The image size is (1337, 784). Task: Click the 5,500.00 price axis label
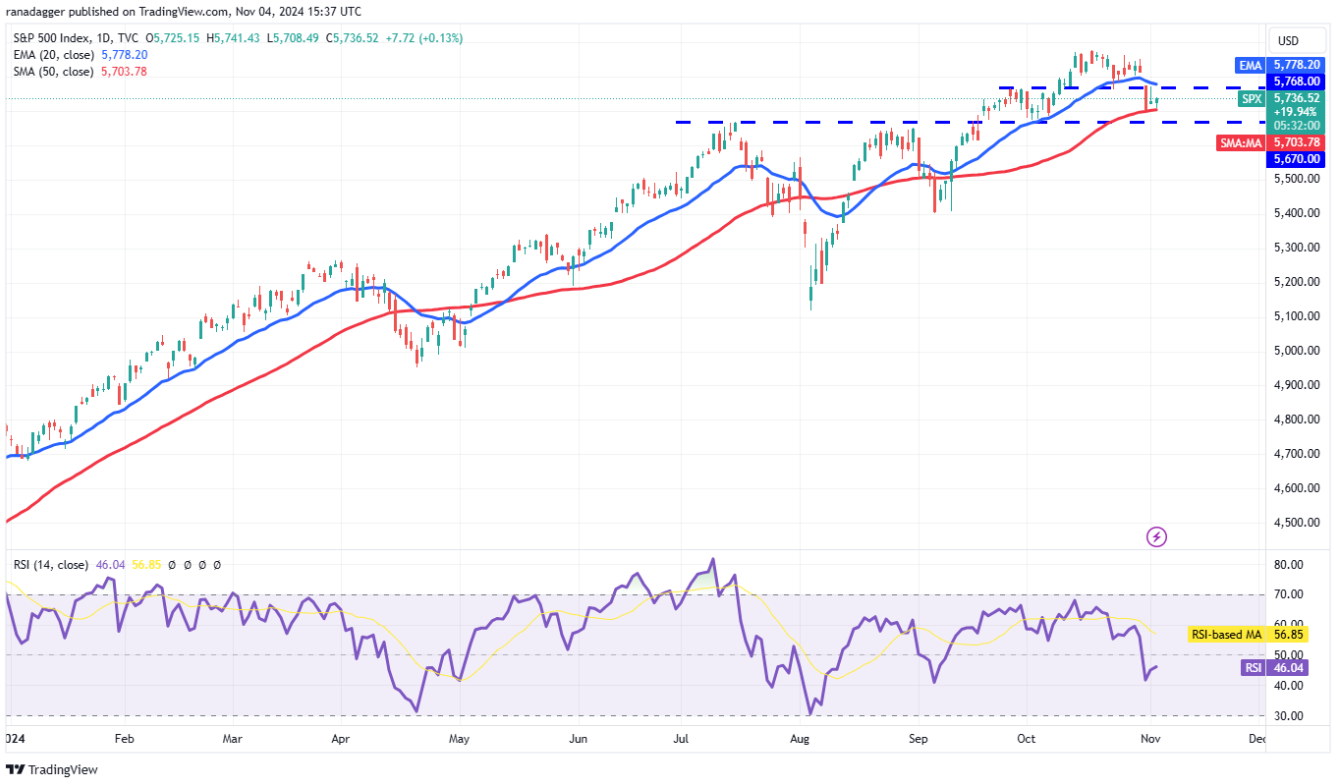[x=1297, y=179]
